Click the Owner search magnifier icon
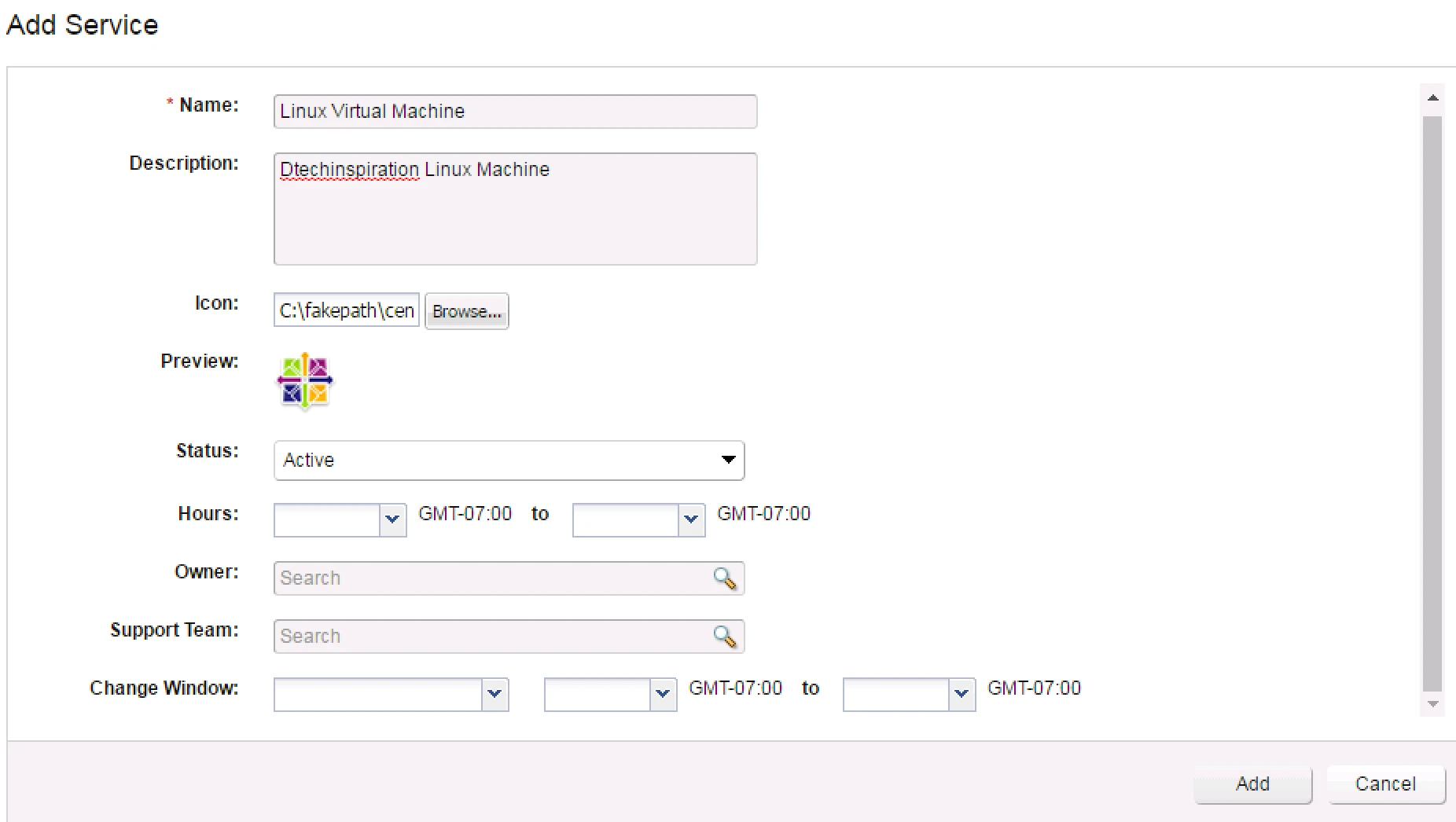This screenshot has height=822, width=1456. coord(725,578)
